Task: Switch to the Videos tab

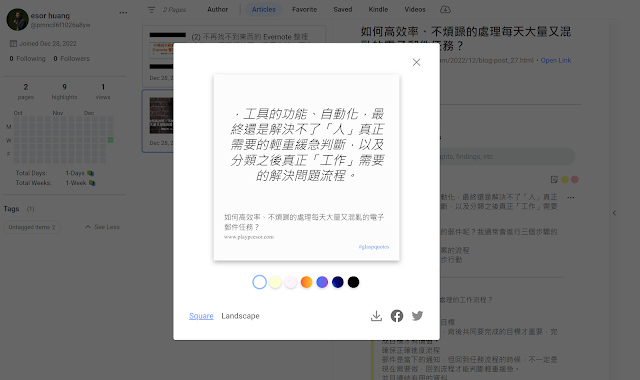Action: [x=415, y=9]
